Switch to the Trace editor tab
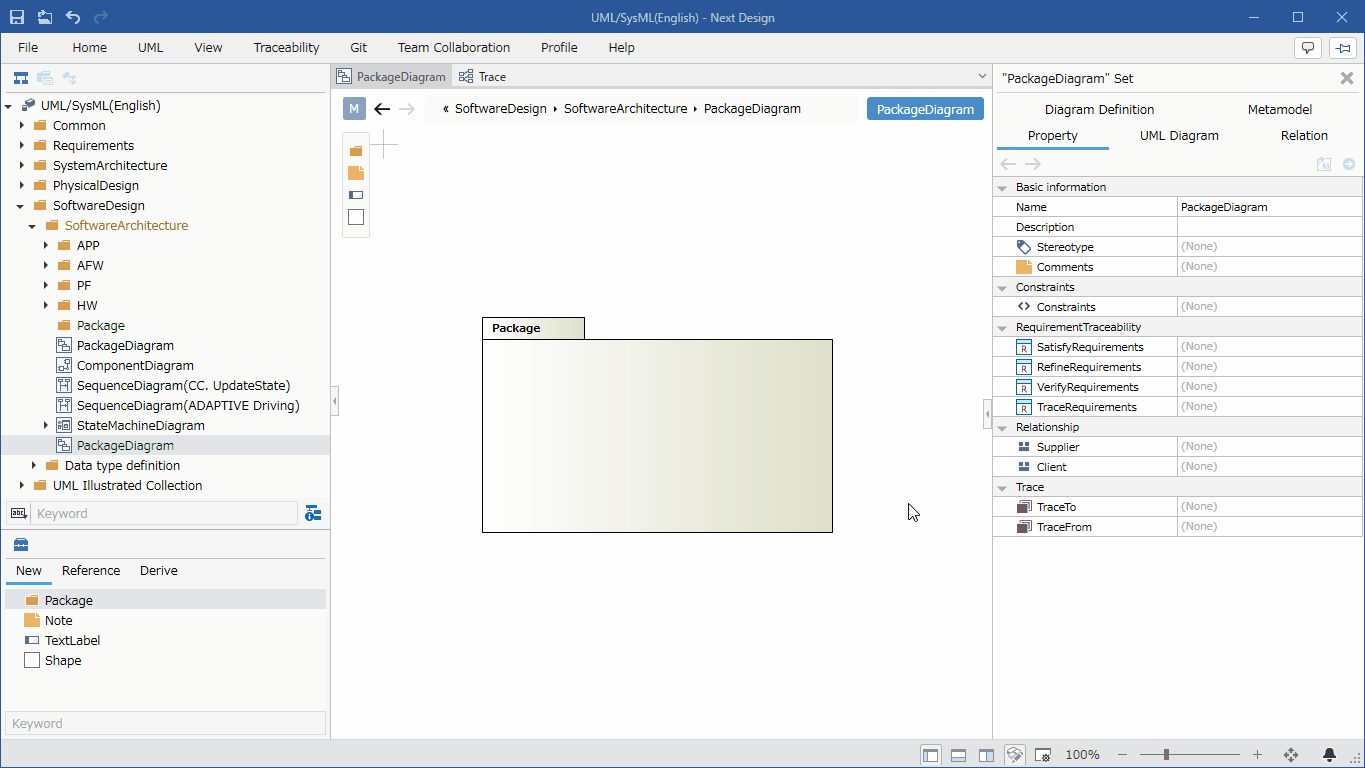This screenshot has height=768, width=1365. 482,76
